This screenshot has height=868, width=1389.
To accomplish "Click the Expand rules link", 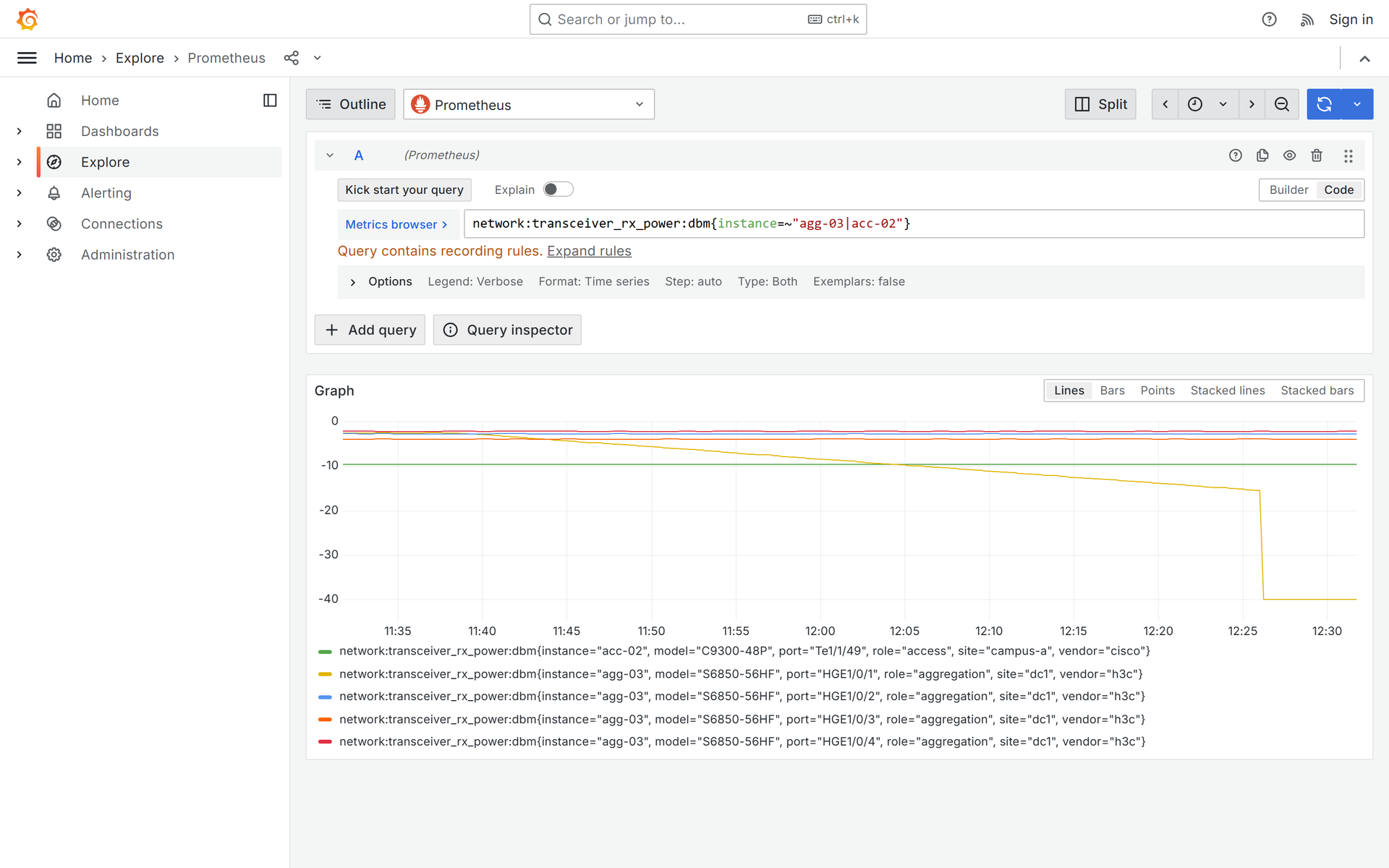I will pos(589,251).
